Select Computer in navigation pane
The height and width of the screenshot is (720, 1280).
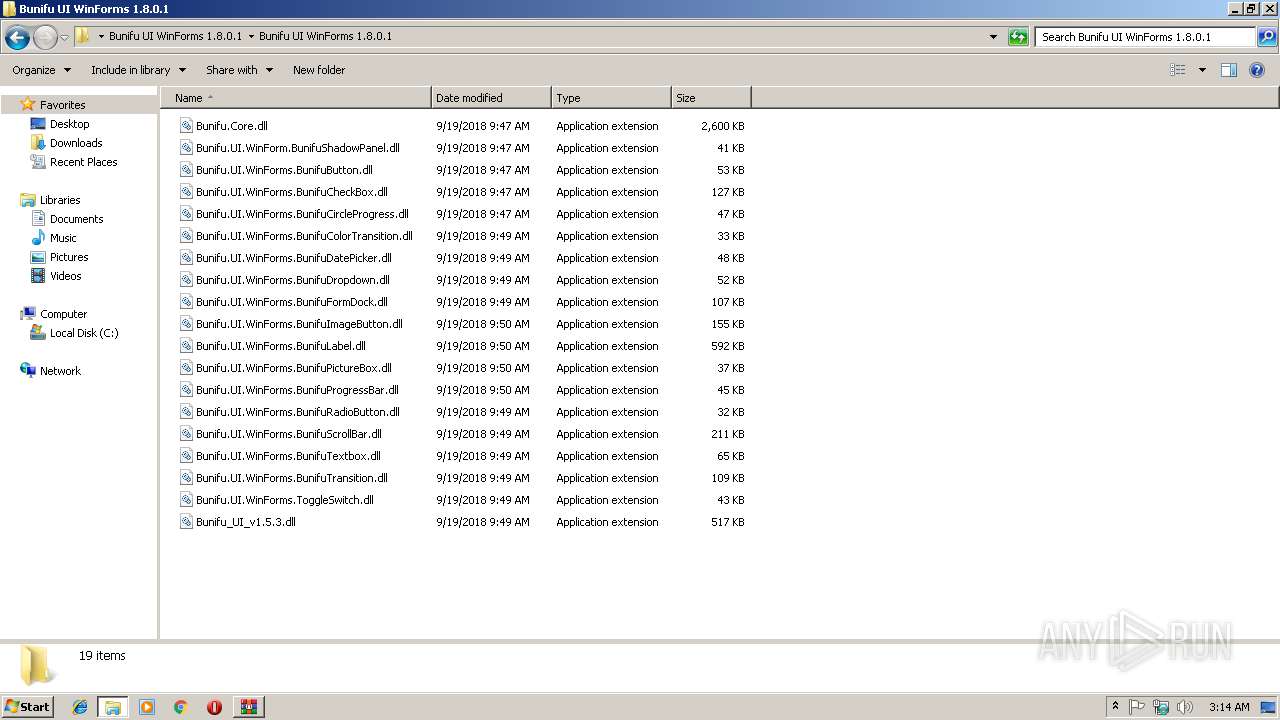(63, 314)
